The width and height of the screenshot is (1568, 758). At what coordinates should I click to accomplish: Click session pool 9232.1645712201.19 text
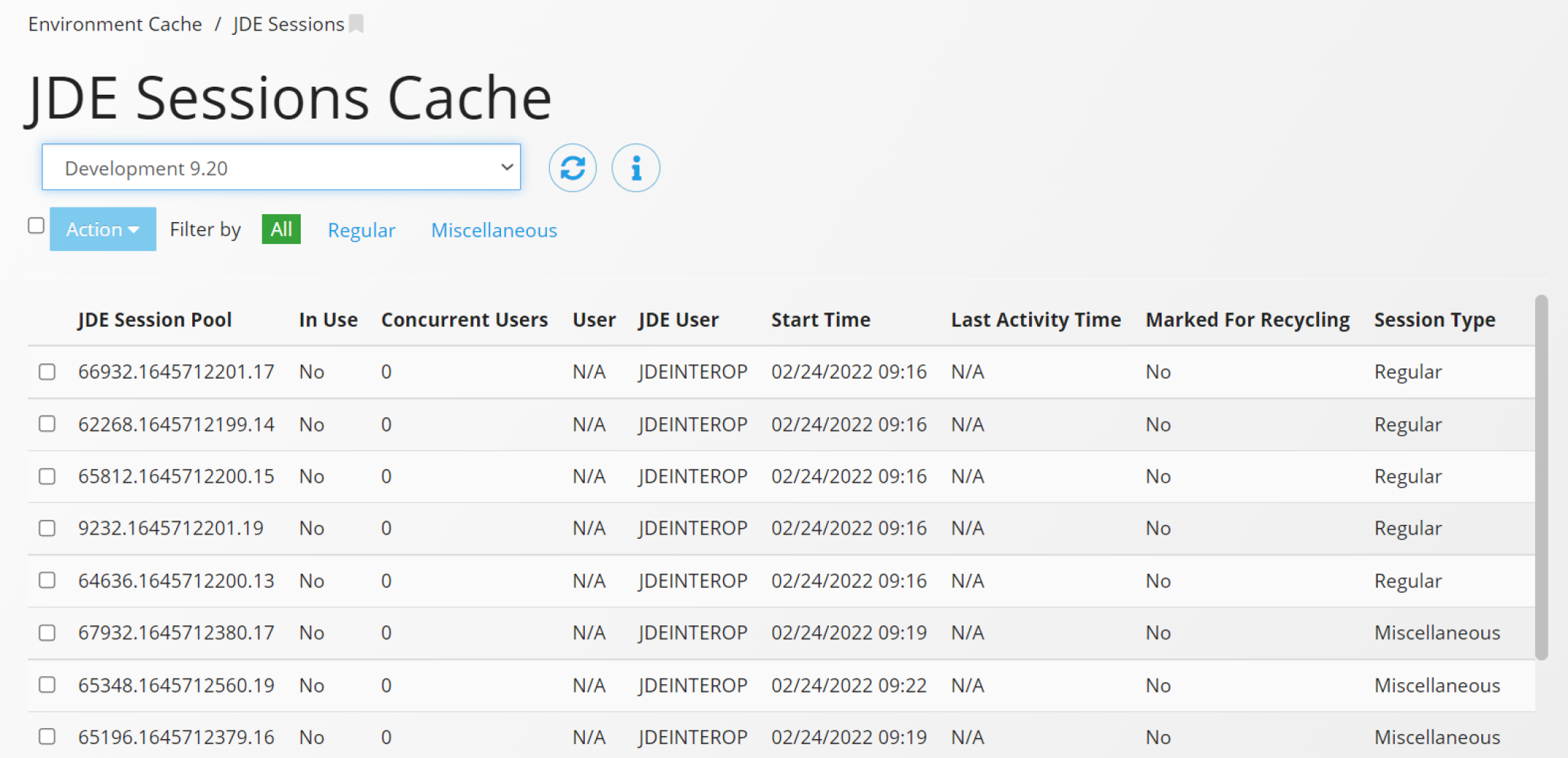tap(171, 528)
